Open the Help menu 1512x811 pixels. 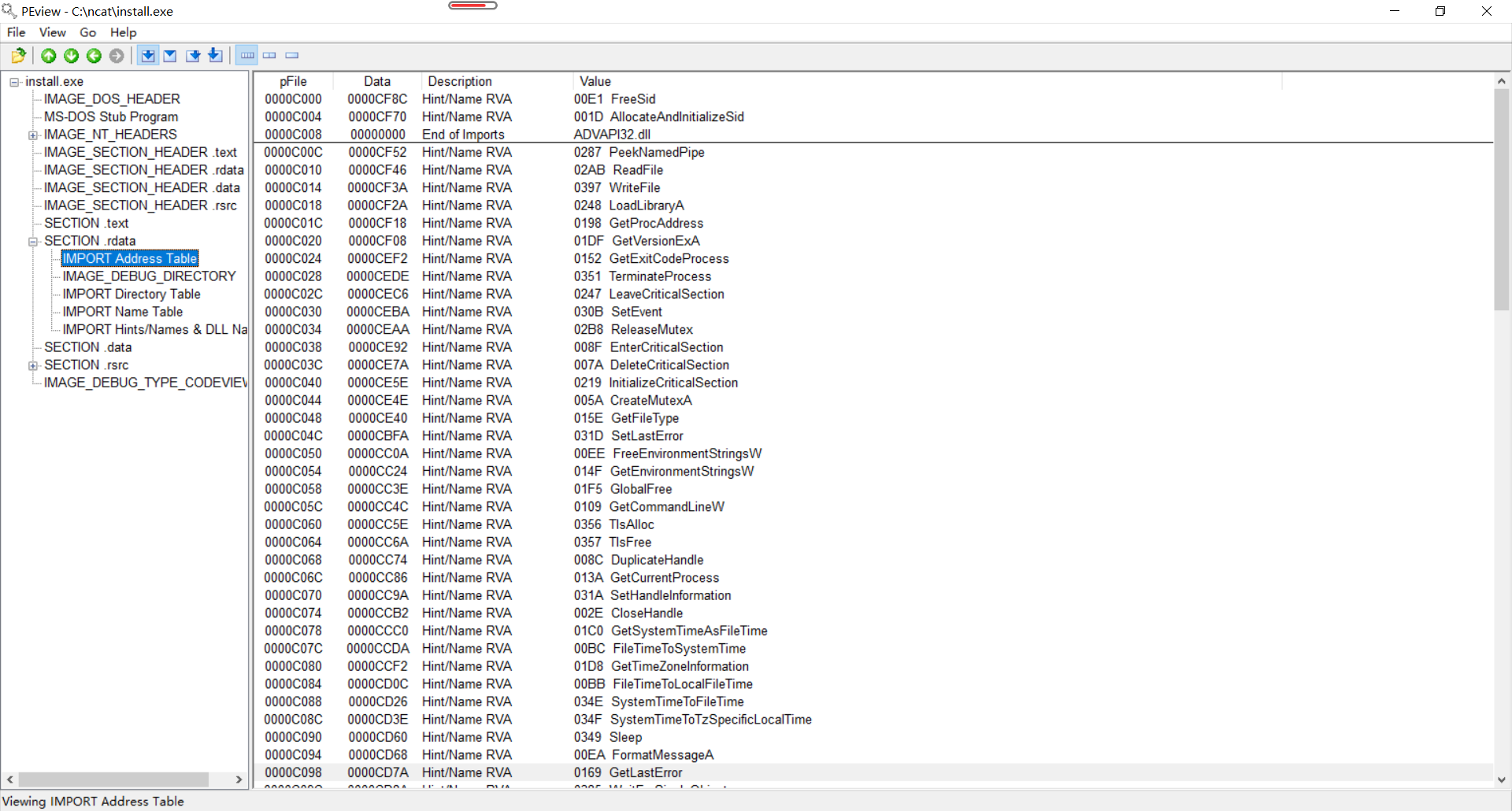tap(124, 32)
